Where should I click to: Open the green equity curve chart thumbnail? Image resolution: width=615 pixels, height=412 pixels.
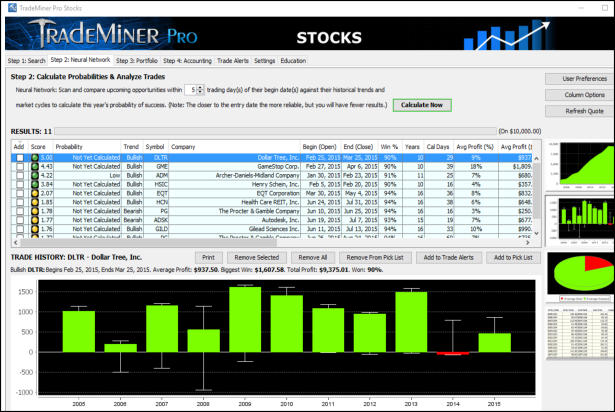pos(581,166)
